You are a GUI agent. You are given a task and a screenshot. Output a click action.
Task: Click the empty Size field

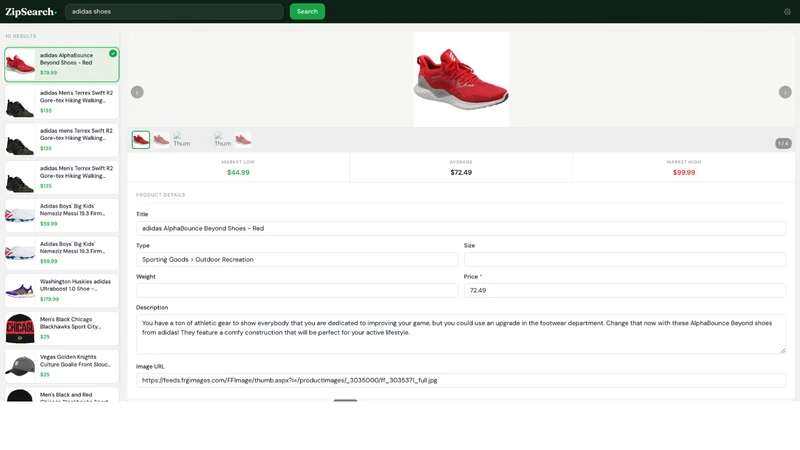coord(624,260)
